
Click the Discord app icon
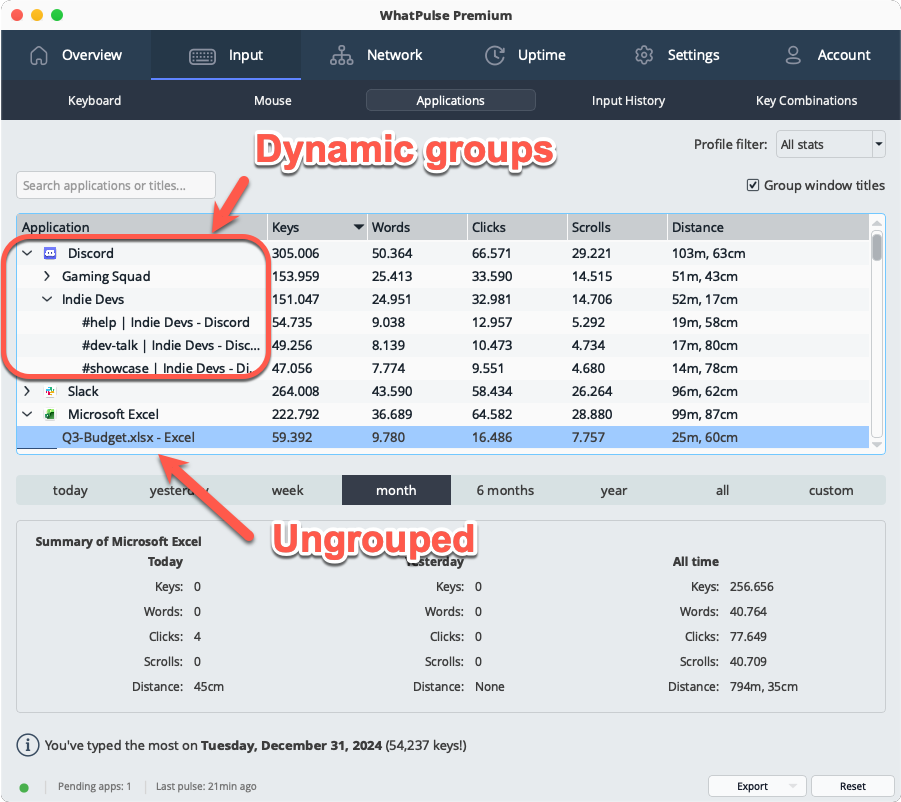tap(50, 253)
